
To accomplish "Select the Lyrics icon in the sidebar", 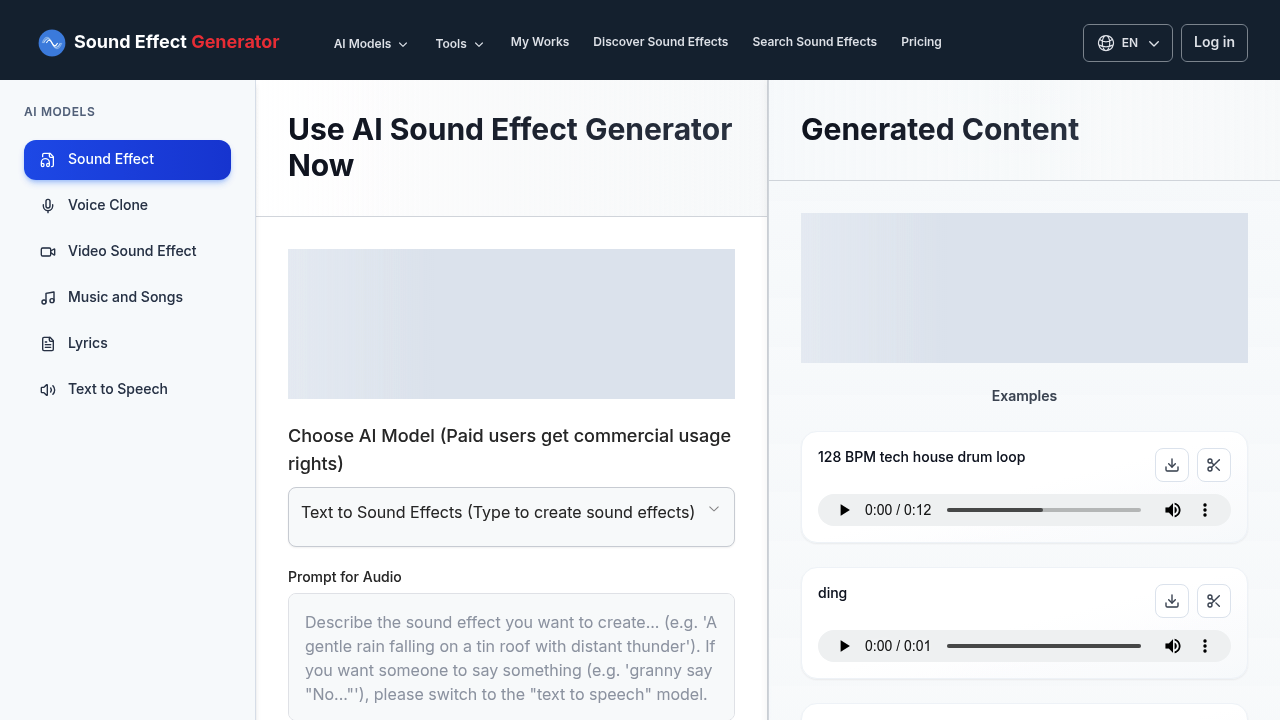I will pos(48,343).
